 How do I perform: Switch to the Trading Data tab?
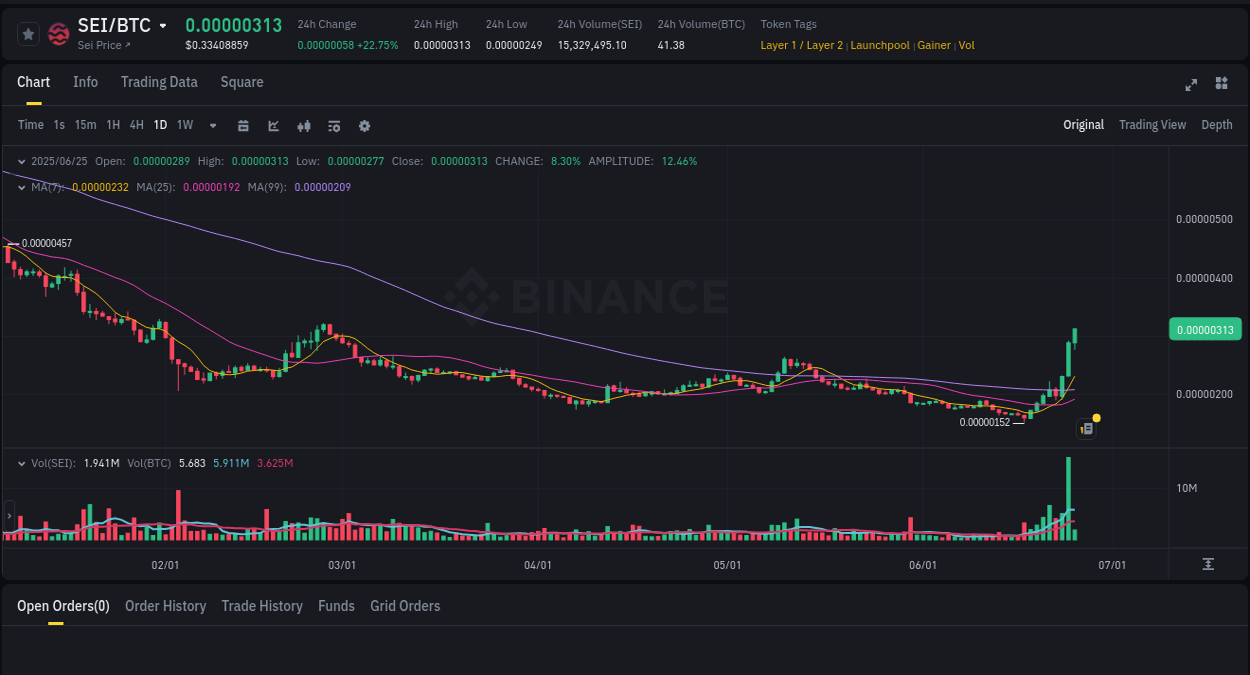click(x=159, y=82)
